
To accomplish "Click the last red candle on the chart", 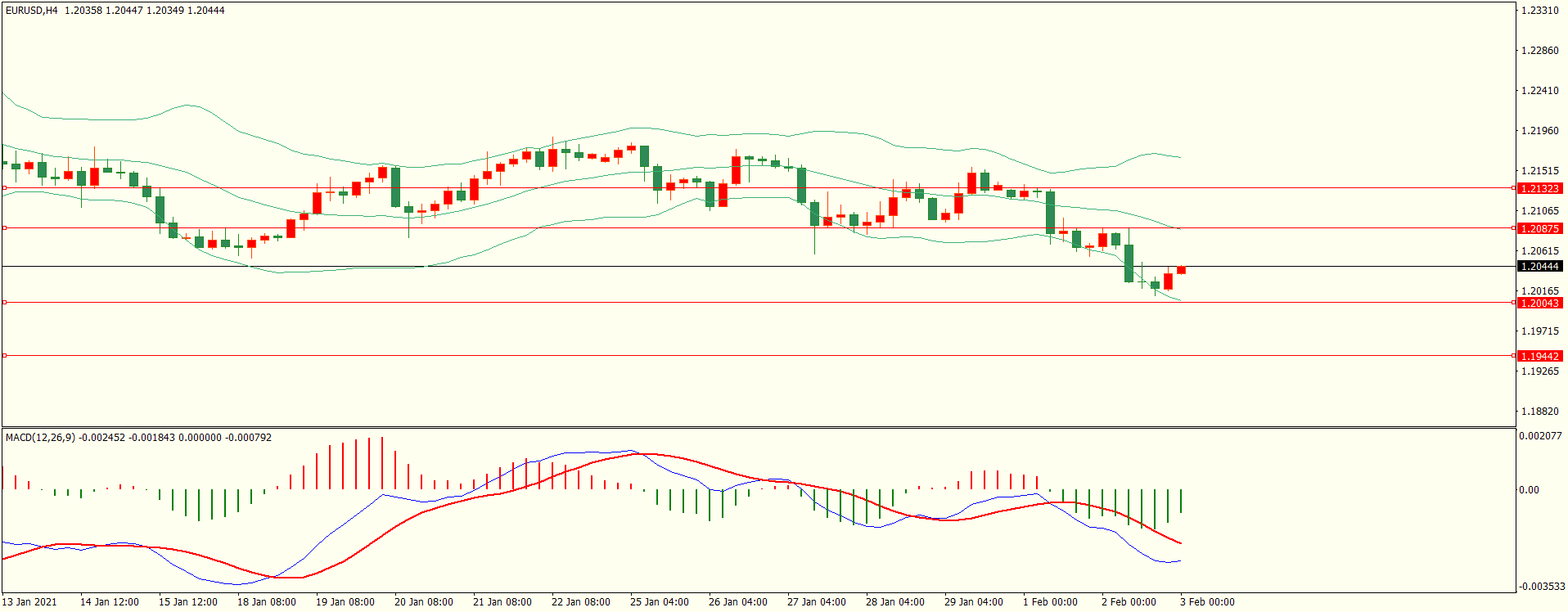I will click(x=1181, y=270).
